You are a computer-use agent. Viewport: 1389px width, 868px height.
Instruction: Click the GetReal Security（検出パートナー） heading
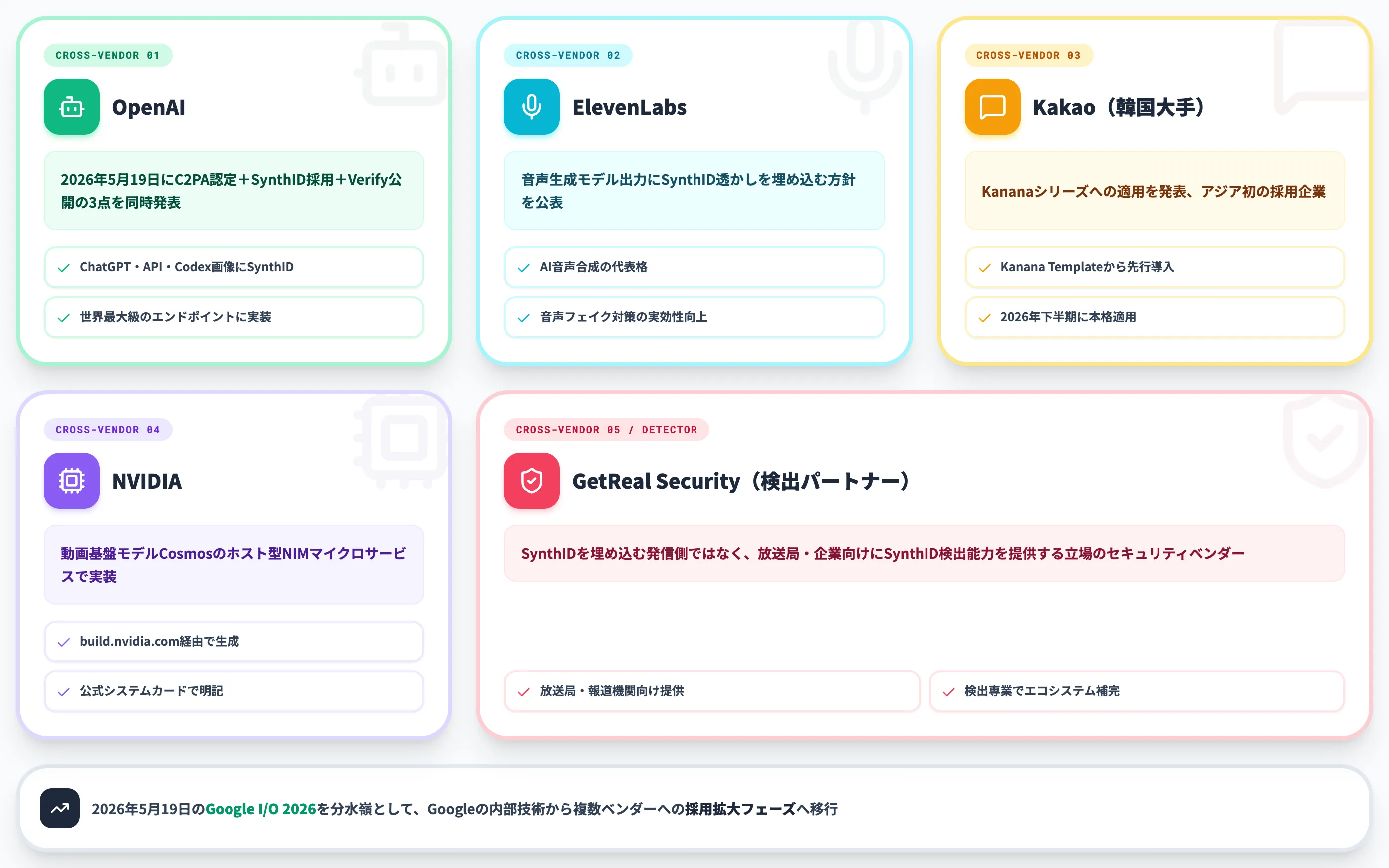click(740, 481)
